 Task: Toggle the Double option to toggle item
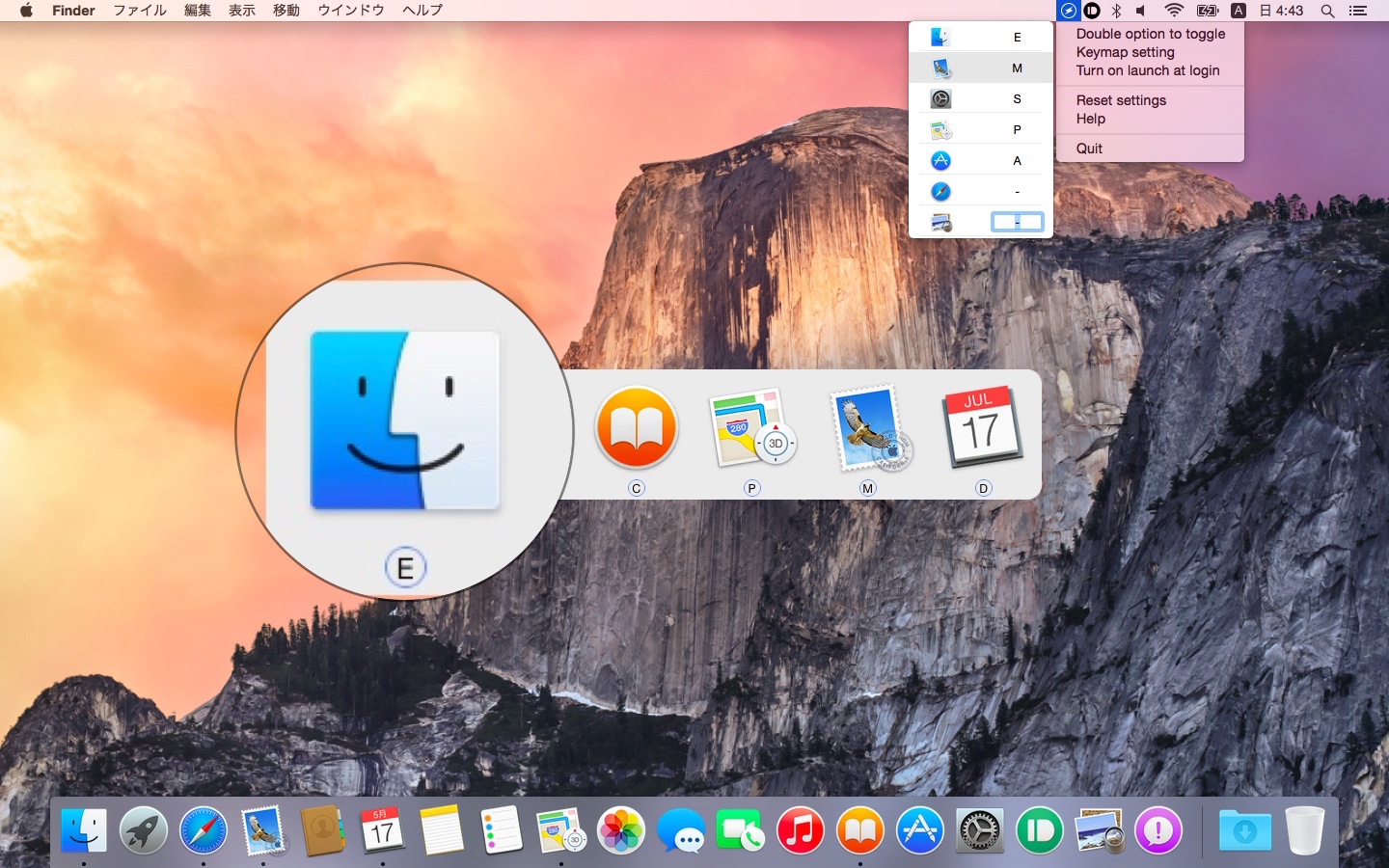(1150, 34)
